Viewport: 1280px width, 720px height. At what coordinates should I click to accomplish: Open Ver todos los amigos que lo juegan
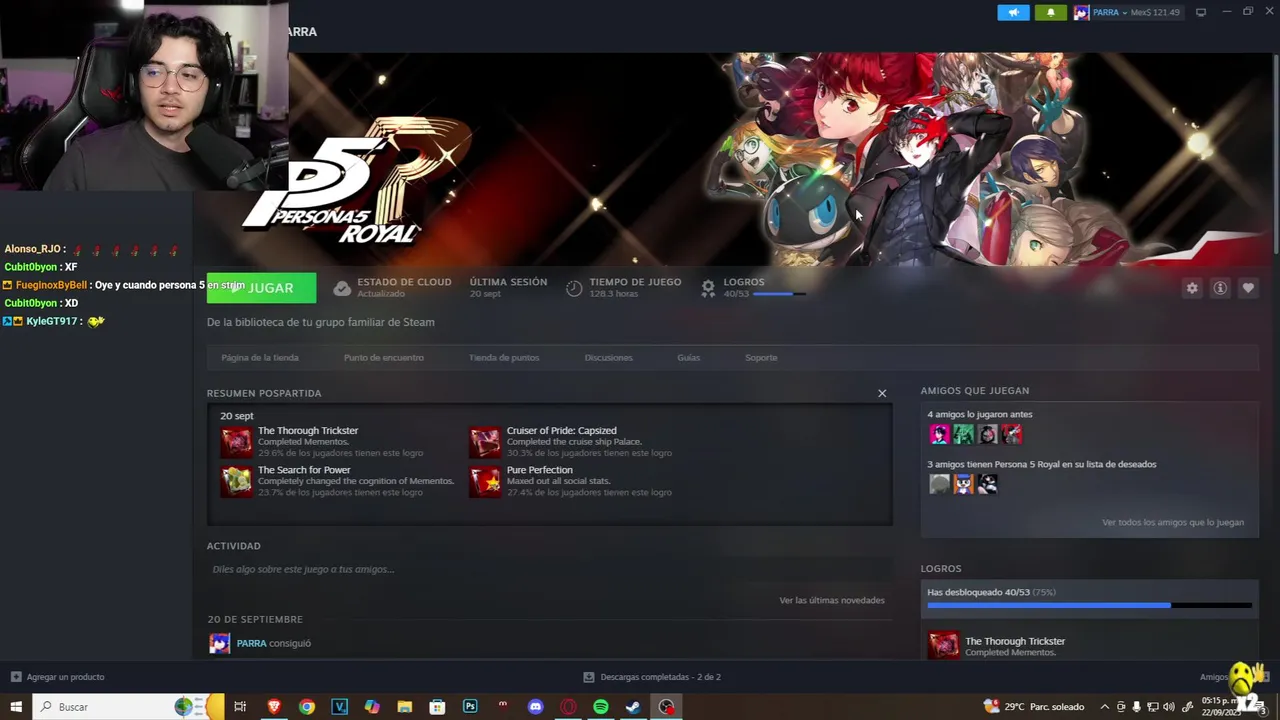click(1173, 522)
